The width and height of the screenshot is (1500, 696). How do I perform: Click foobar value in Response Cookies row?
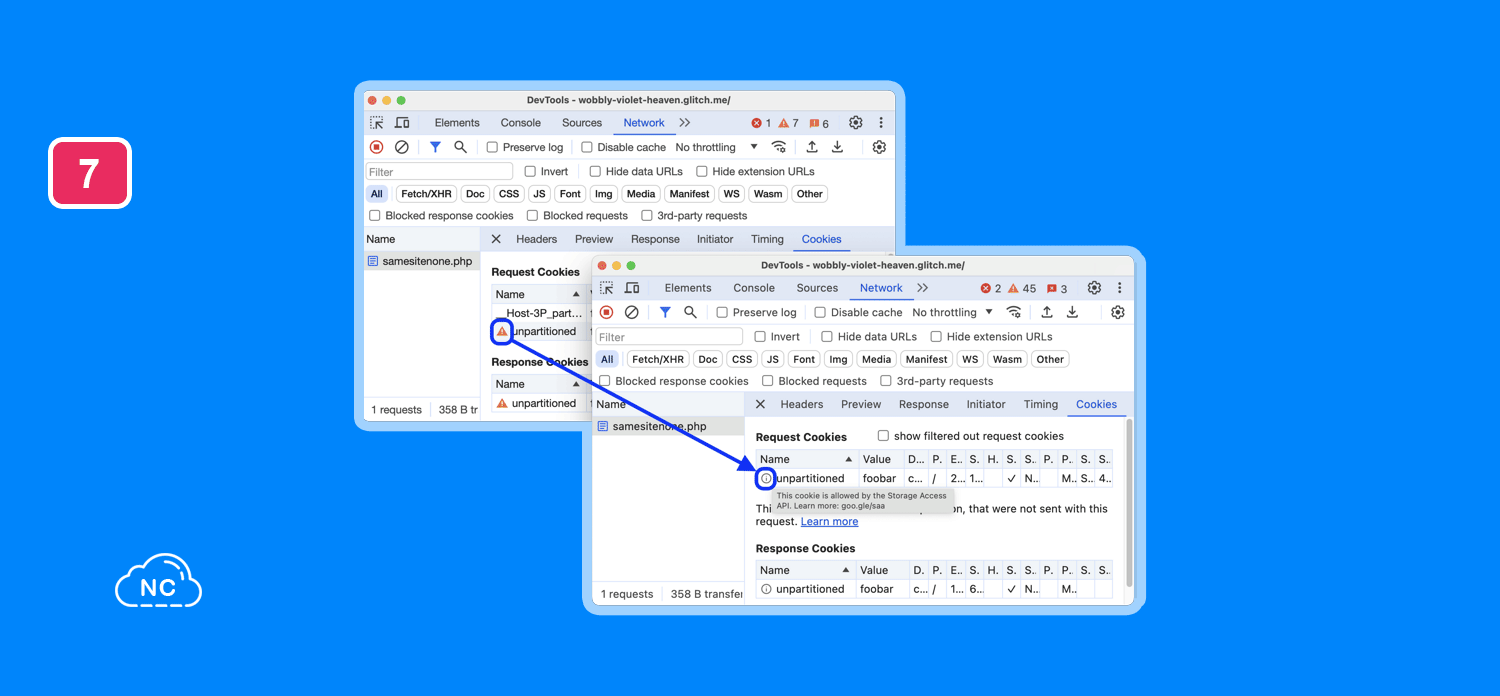point(877,589)
